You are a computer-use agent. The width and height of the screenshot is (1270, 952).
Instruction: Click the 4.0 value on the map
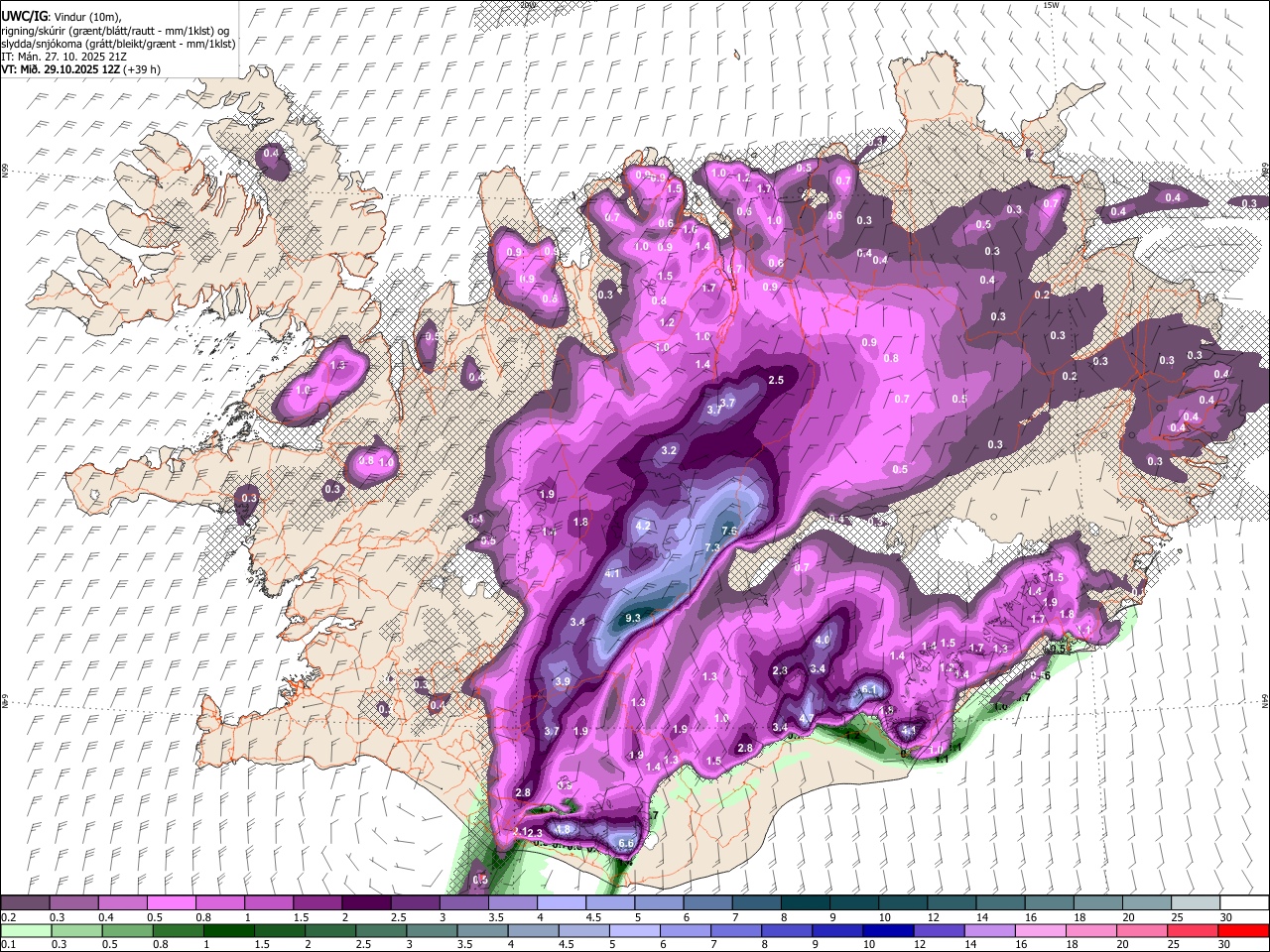(822, 640)
